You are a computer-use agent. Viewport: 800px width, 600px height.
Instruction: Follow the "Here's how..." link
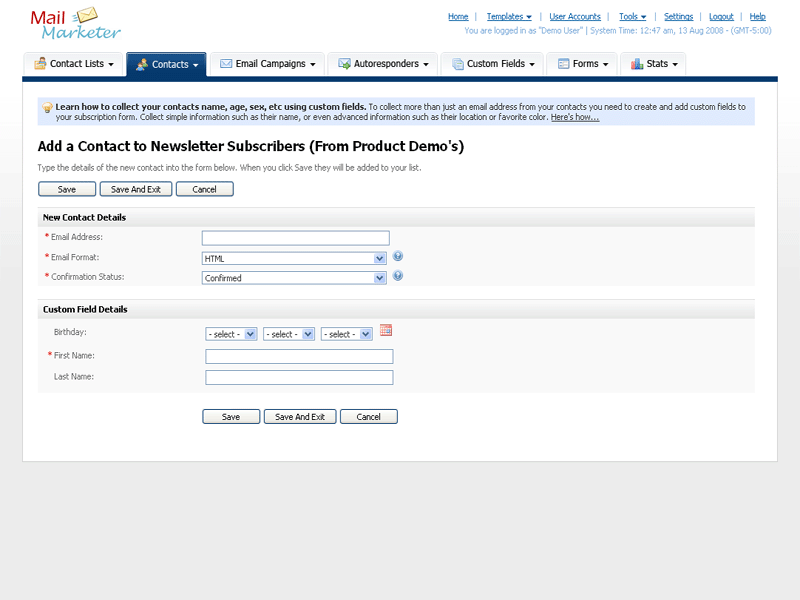[x=575, y=117]
